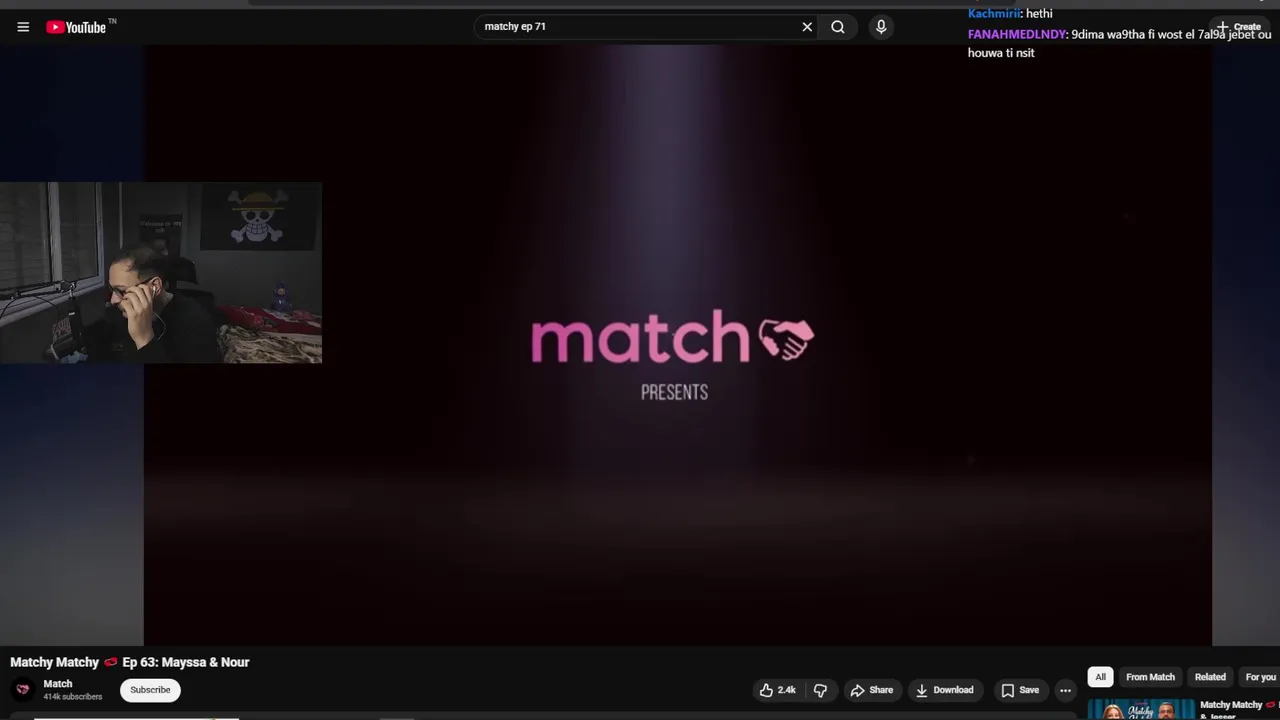Dislike the video with thumbs down
The image size is (1280, 720).
[x=820, y=690]
